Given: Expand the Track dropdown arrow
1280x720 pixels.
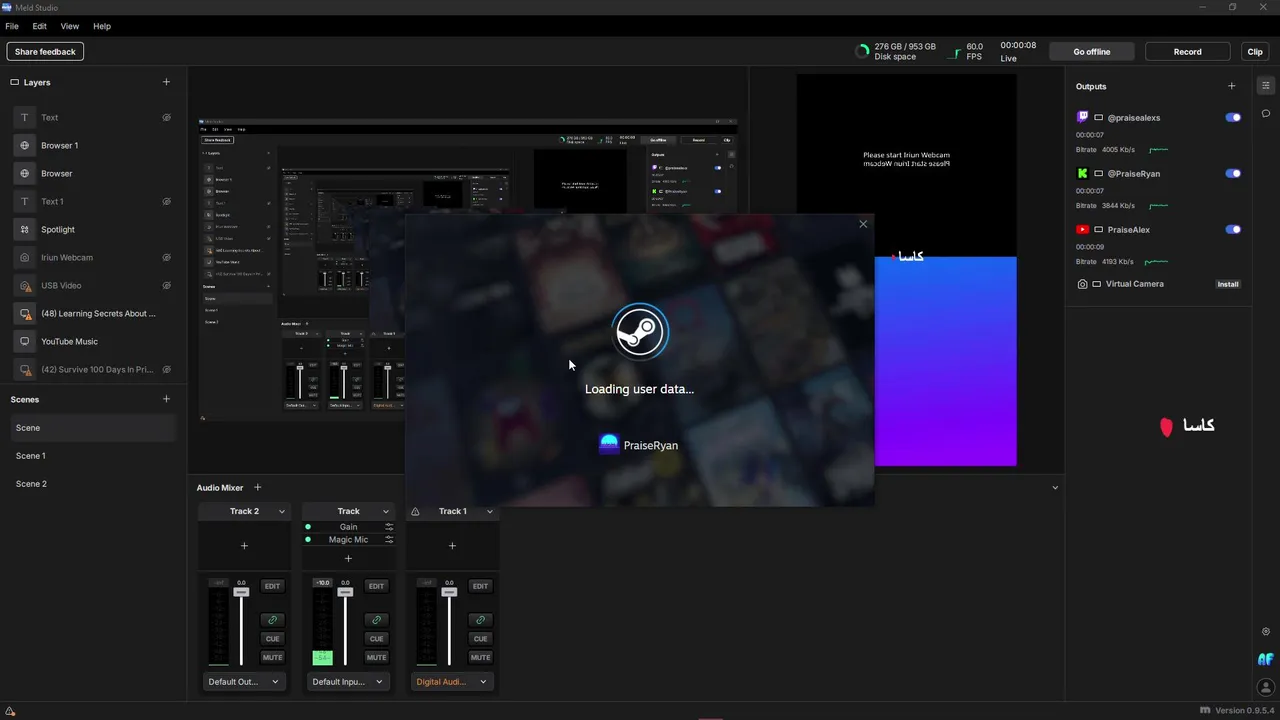Looking at the screenshot, I should click(386, 511).
